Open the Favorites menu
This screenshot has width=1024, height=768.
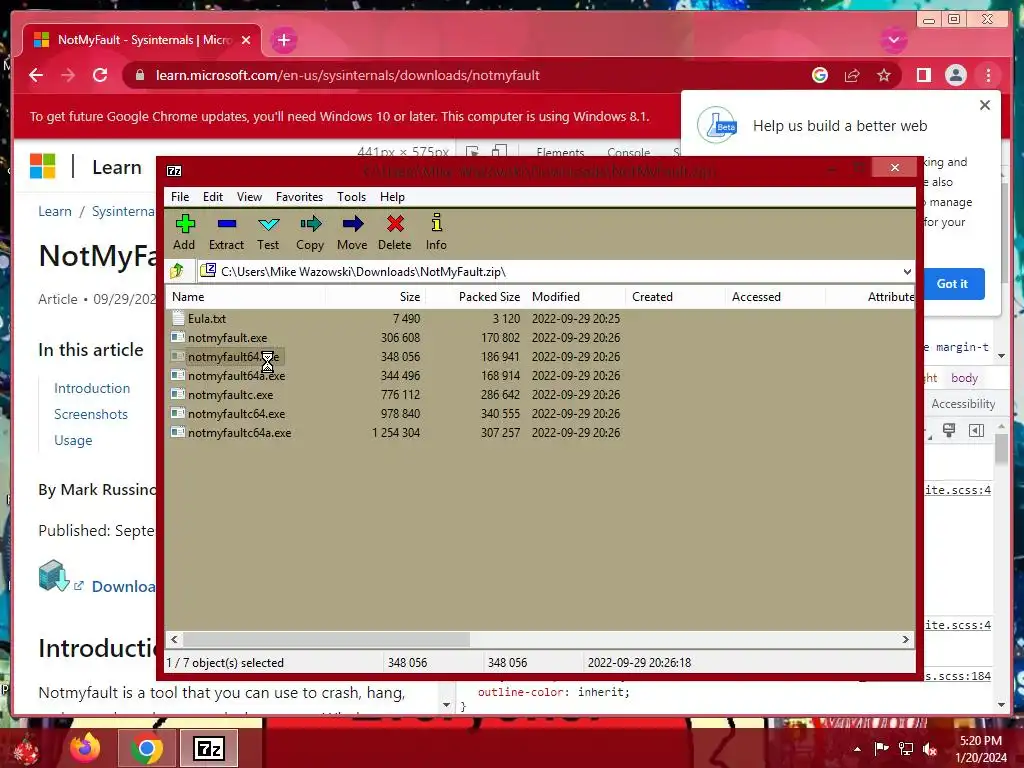coord(299,197)
